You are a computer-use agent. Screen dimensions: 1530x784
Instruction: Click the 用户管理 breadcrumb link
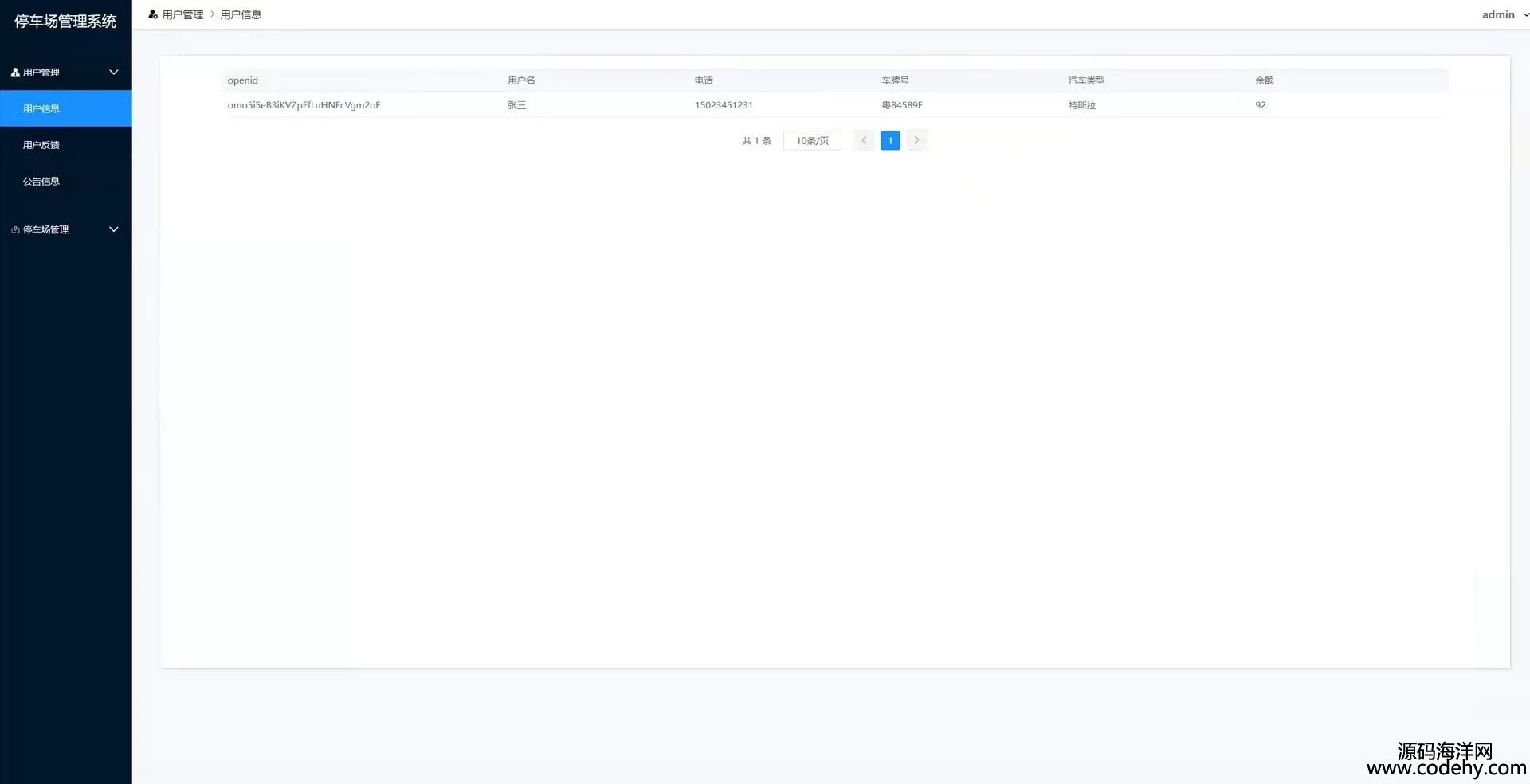[182, 14]
